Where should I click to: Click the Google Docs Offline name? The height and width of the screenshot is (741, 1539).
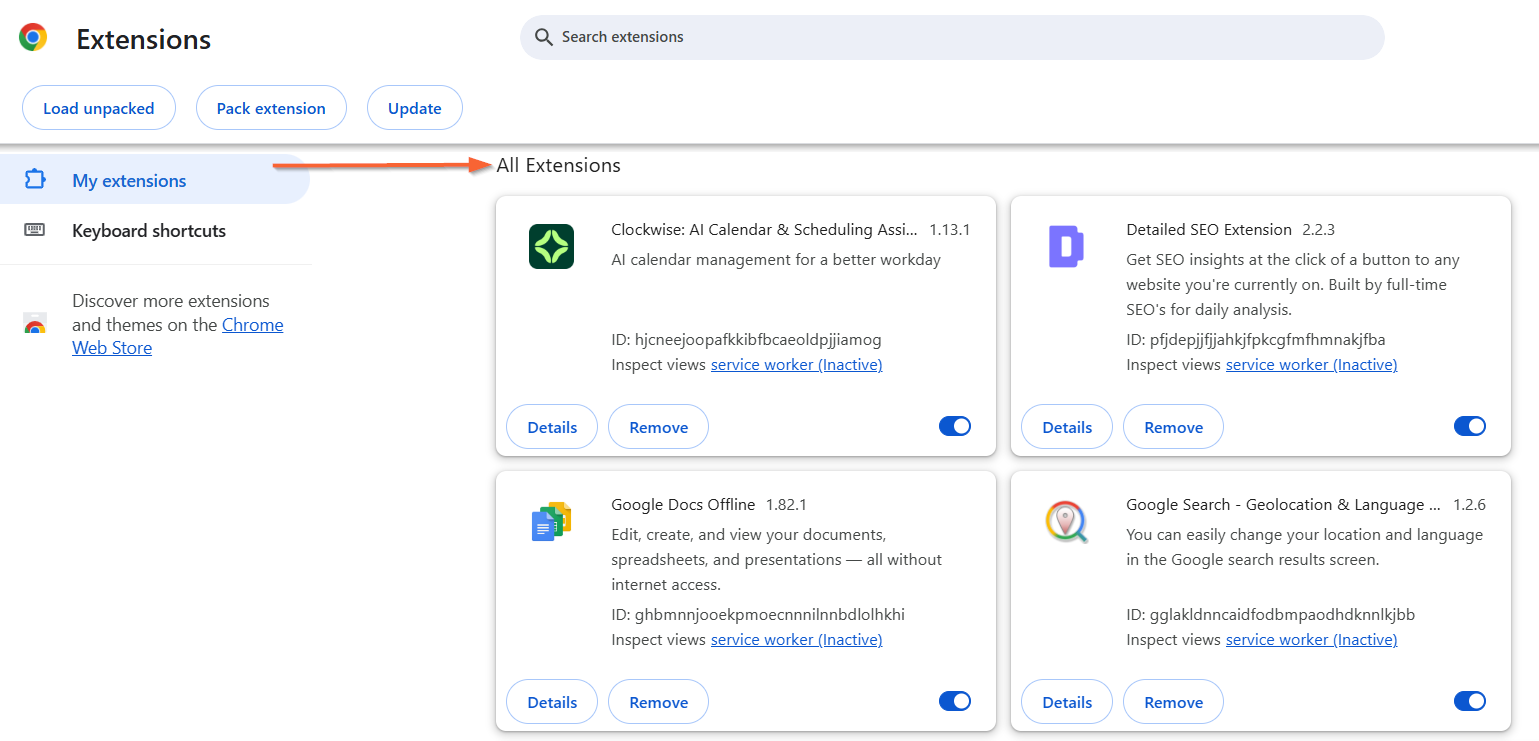point(683,504)
